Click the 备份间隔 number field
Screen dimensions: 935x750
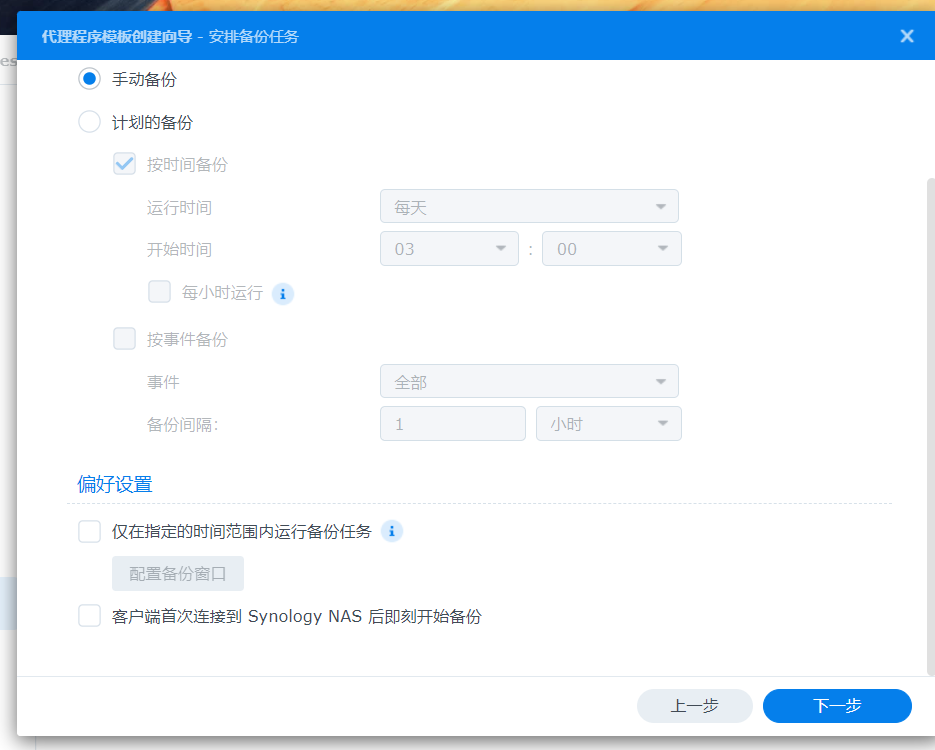coord(453,423)
